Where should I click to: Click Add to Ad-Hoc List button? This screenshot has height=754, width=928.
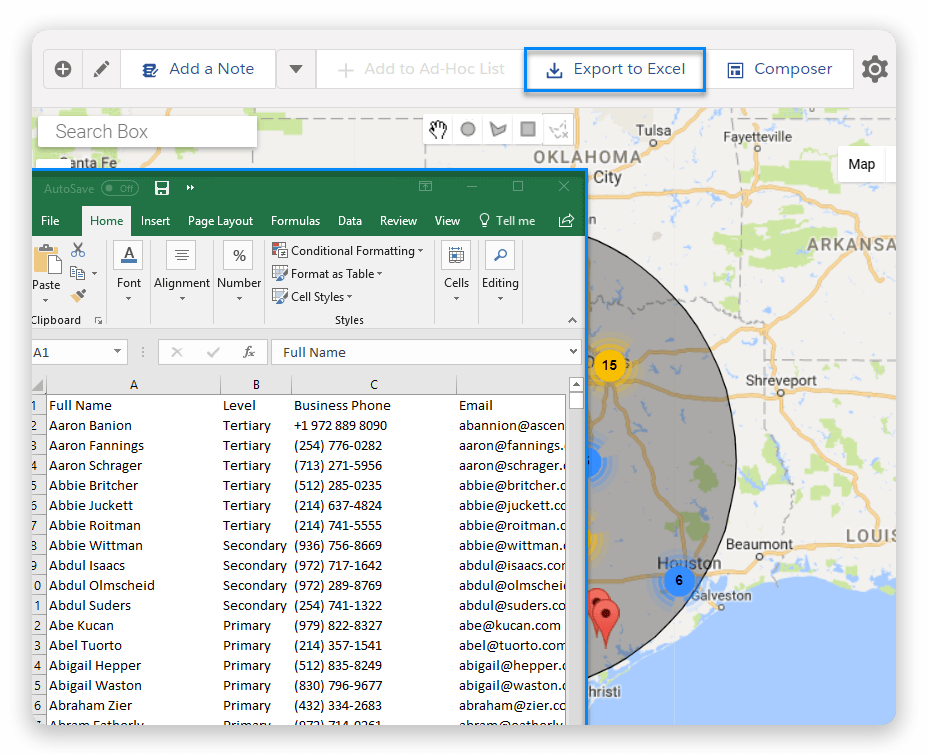421,69
